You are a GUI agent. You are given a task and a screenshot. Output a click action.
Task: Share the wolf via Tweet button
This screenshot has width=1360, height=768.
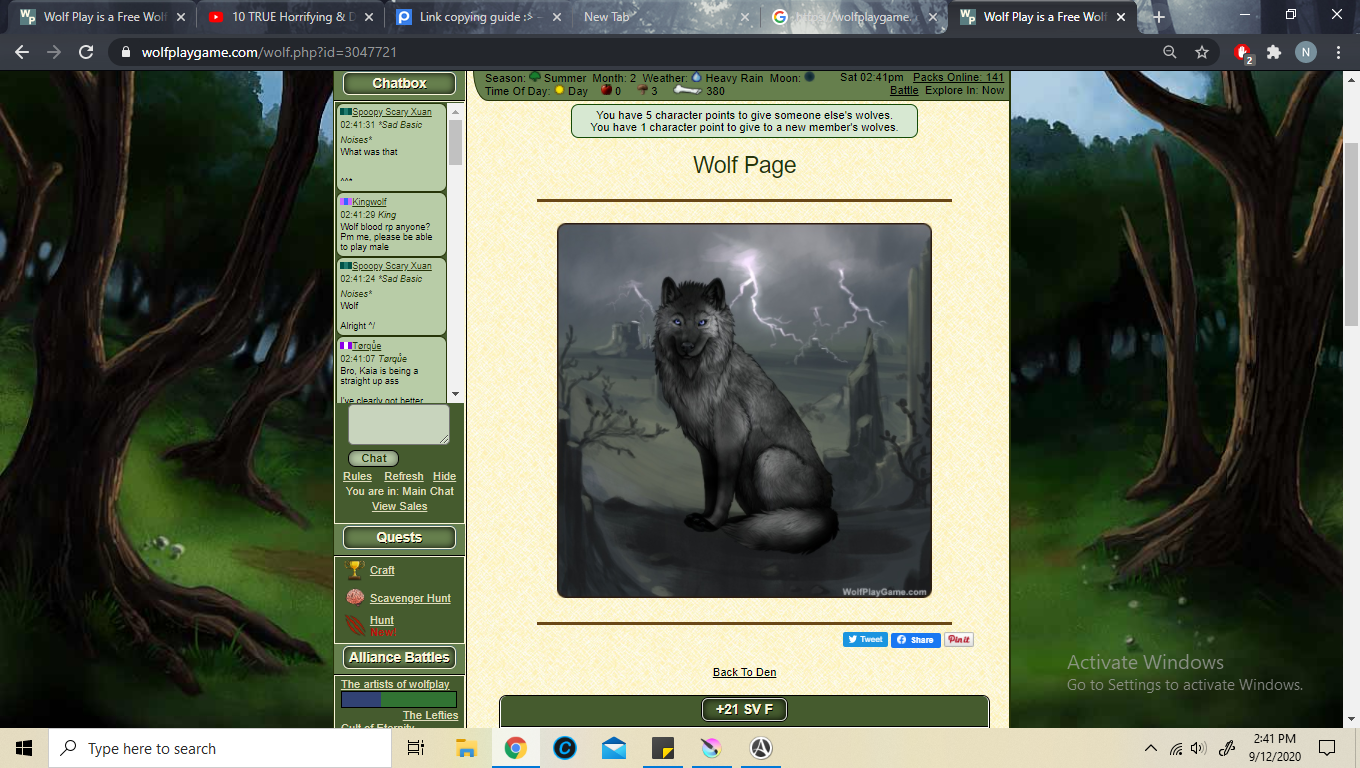click(x=865, y=639)
